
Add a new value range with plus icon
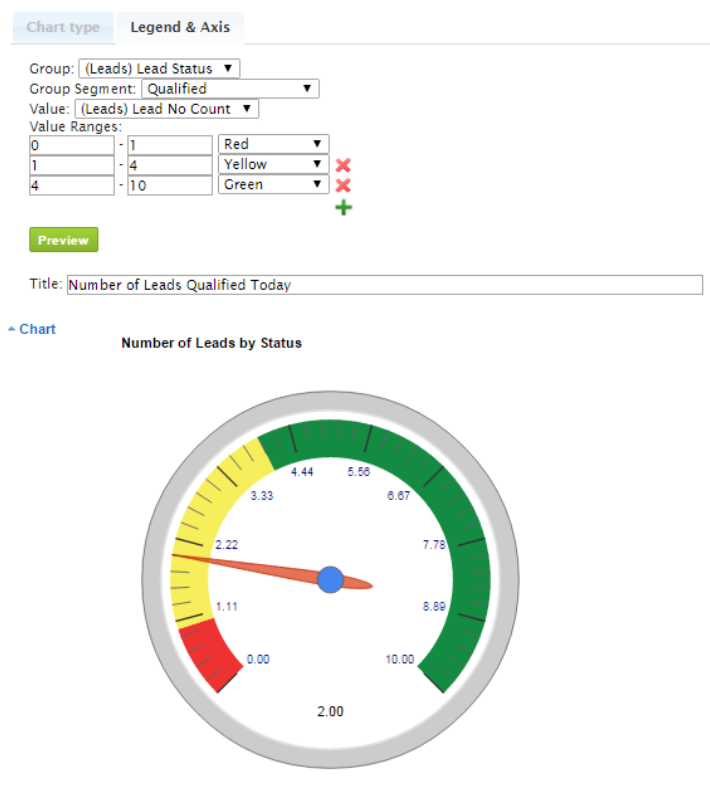[x=343, y=208]
